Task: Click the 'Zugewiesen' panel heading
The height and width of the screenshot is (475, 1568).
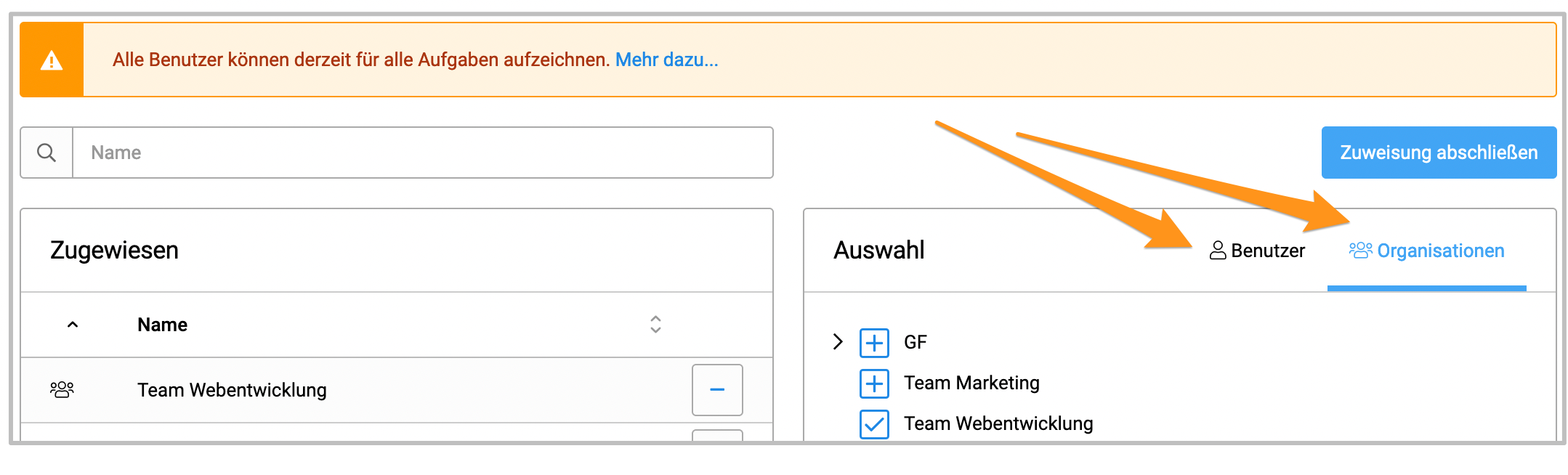Action: pos(114,250)
